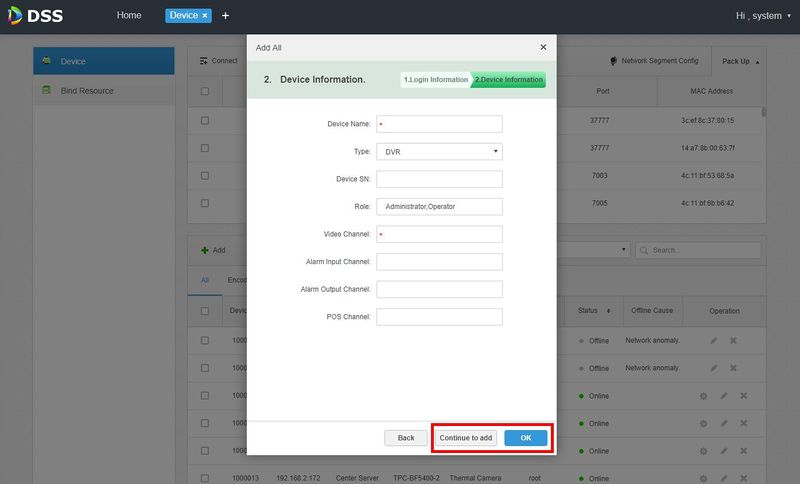Screen dimensions: 800x484
Task: Click the POS Channel field
Action: point(439,317)
